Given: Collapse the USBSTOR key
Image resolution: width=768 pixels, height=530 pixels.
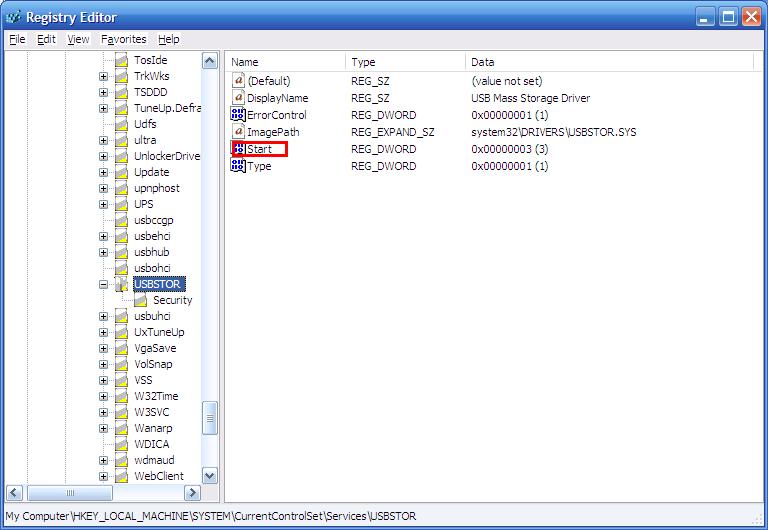Looking at the screenshot, I should (x=103, y=285).
